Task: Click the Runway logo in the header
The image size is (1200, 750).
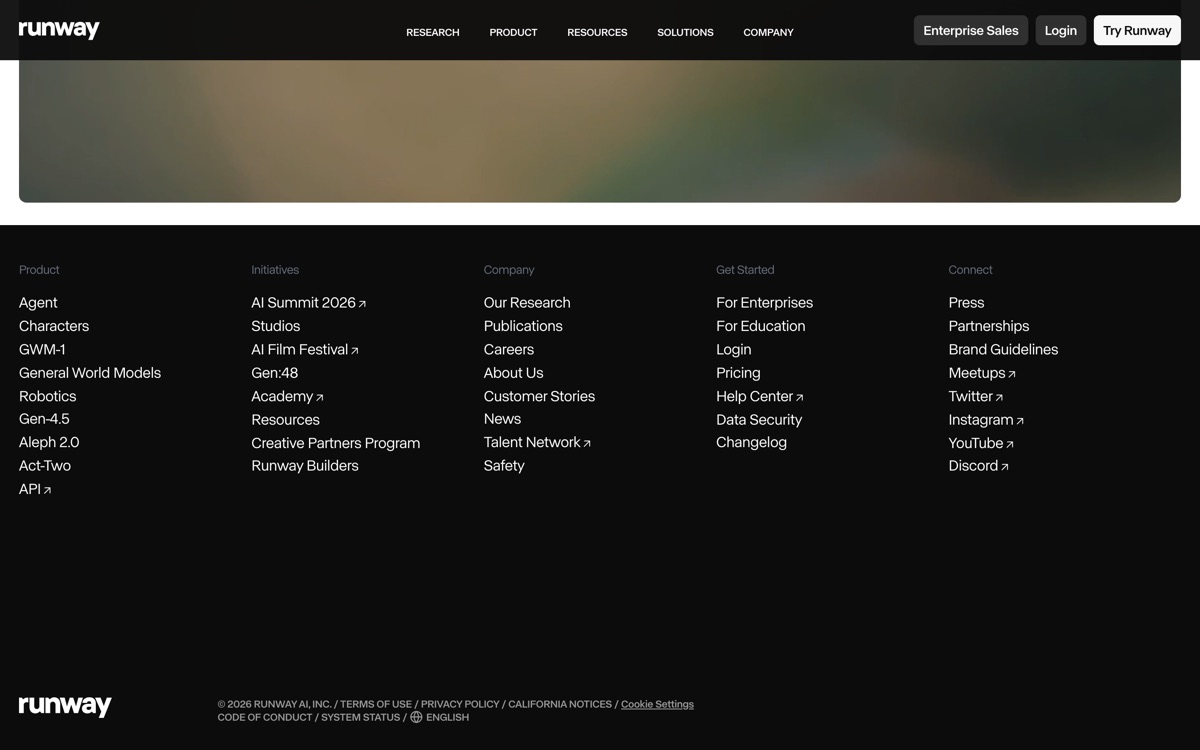Action: point(59,30)
